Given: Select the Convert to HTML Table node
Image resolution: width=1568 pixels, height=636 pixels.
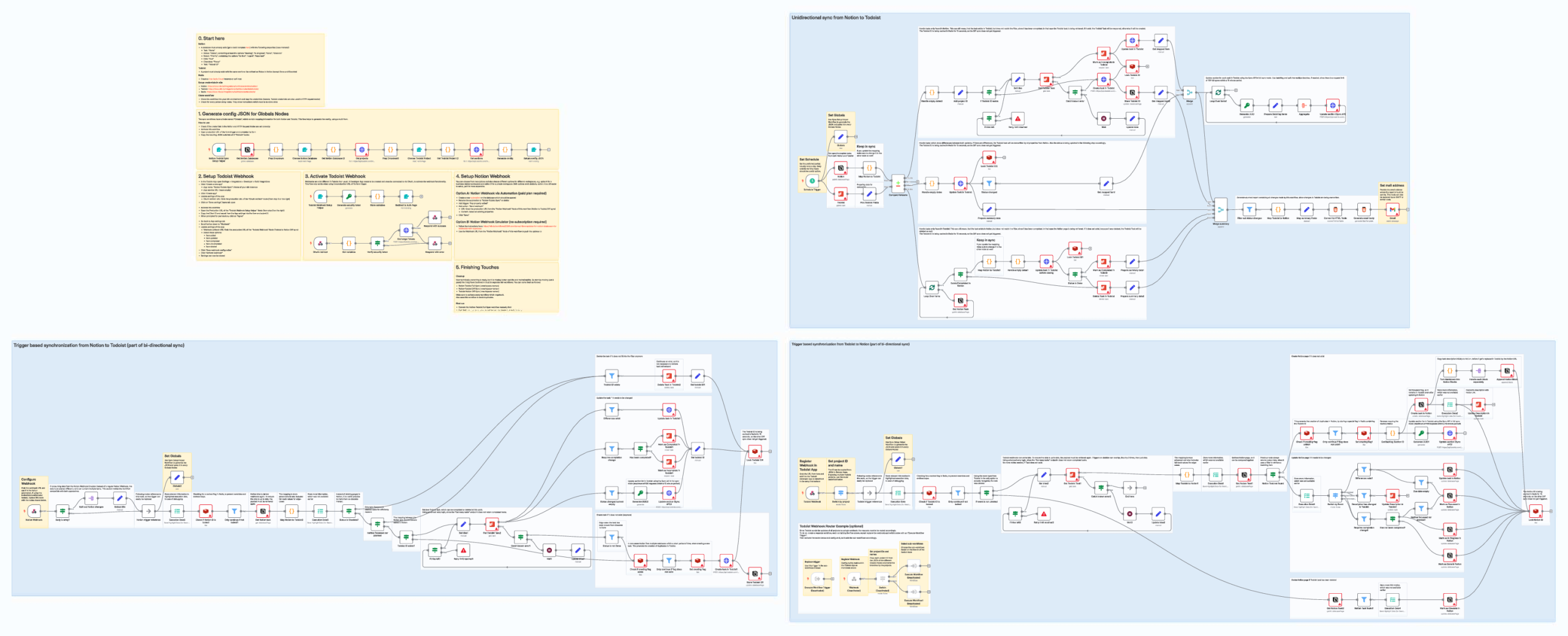Looking at the screenshot, I should pyautogui.click(x=1335, y=209).
